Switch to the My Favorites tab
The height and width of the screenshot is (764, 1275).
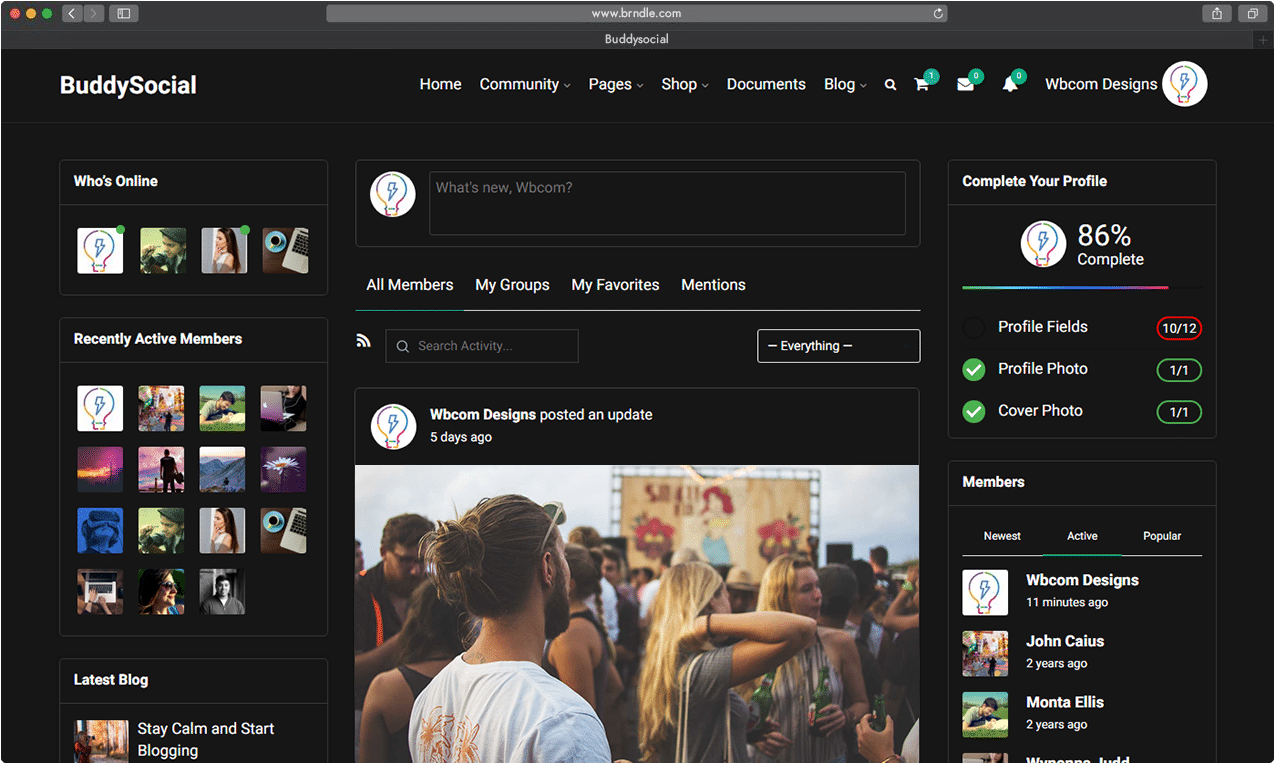pyautogui.click(x=615, y=285)
